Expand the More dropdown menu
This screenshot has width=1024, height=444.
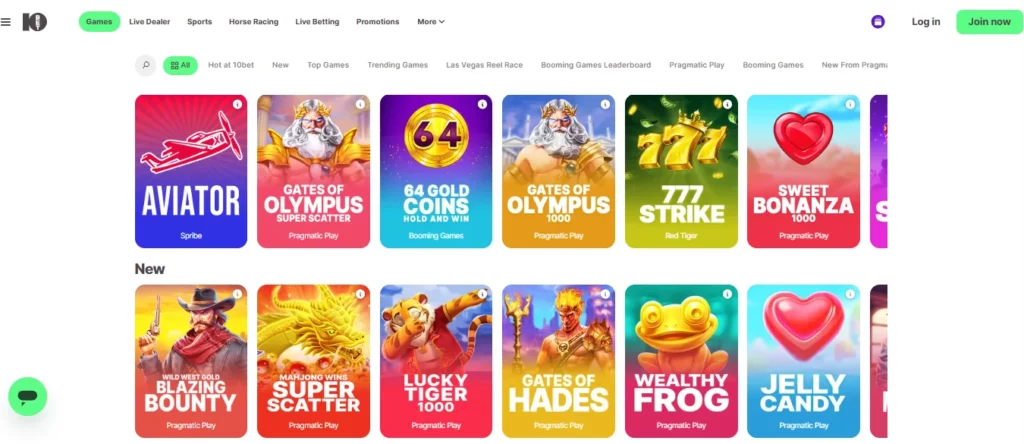point(431,22)
